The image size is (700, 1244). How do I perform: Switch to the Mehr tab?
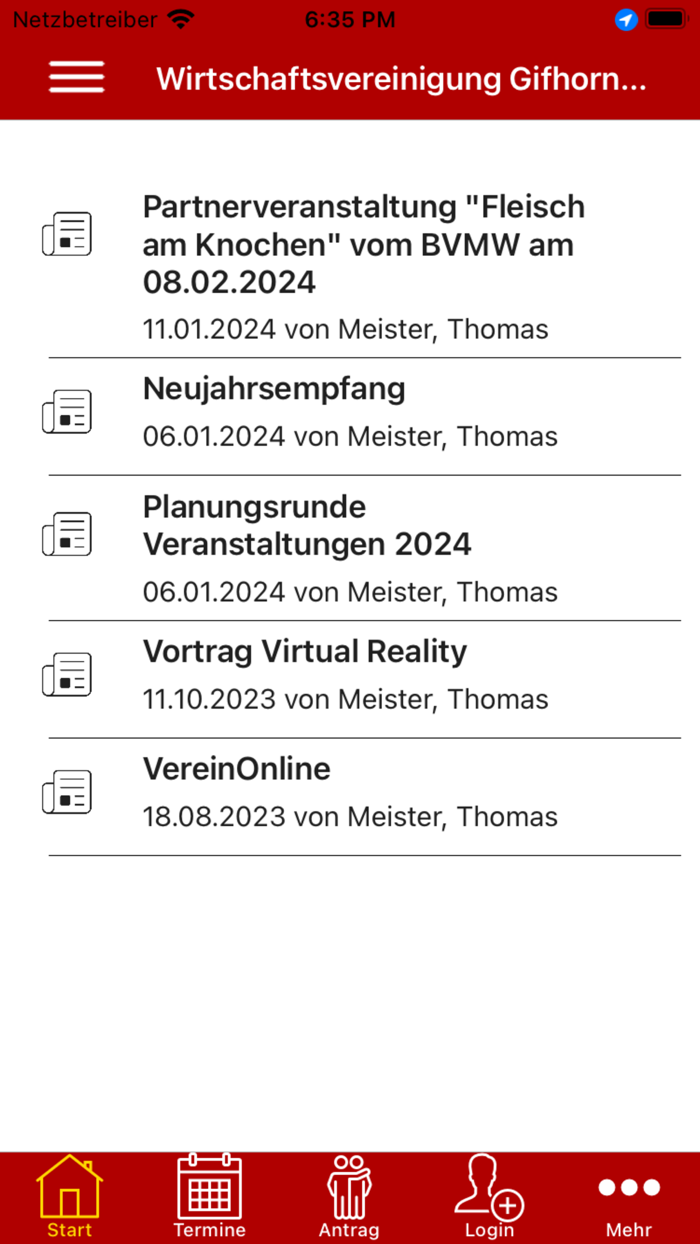(628, 1195)
